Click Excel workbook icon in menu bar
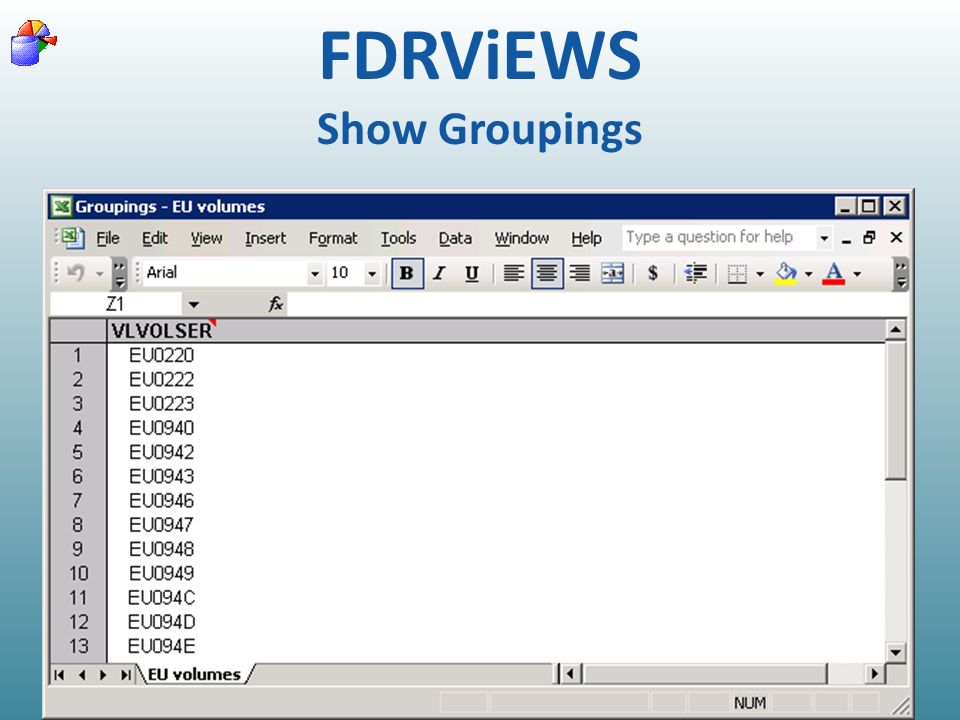Image resolution: width=960 pixels, height=720 pixels. click(x=72, y=238)
